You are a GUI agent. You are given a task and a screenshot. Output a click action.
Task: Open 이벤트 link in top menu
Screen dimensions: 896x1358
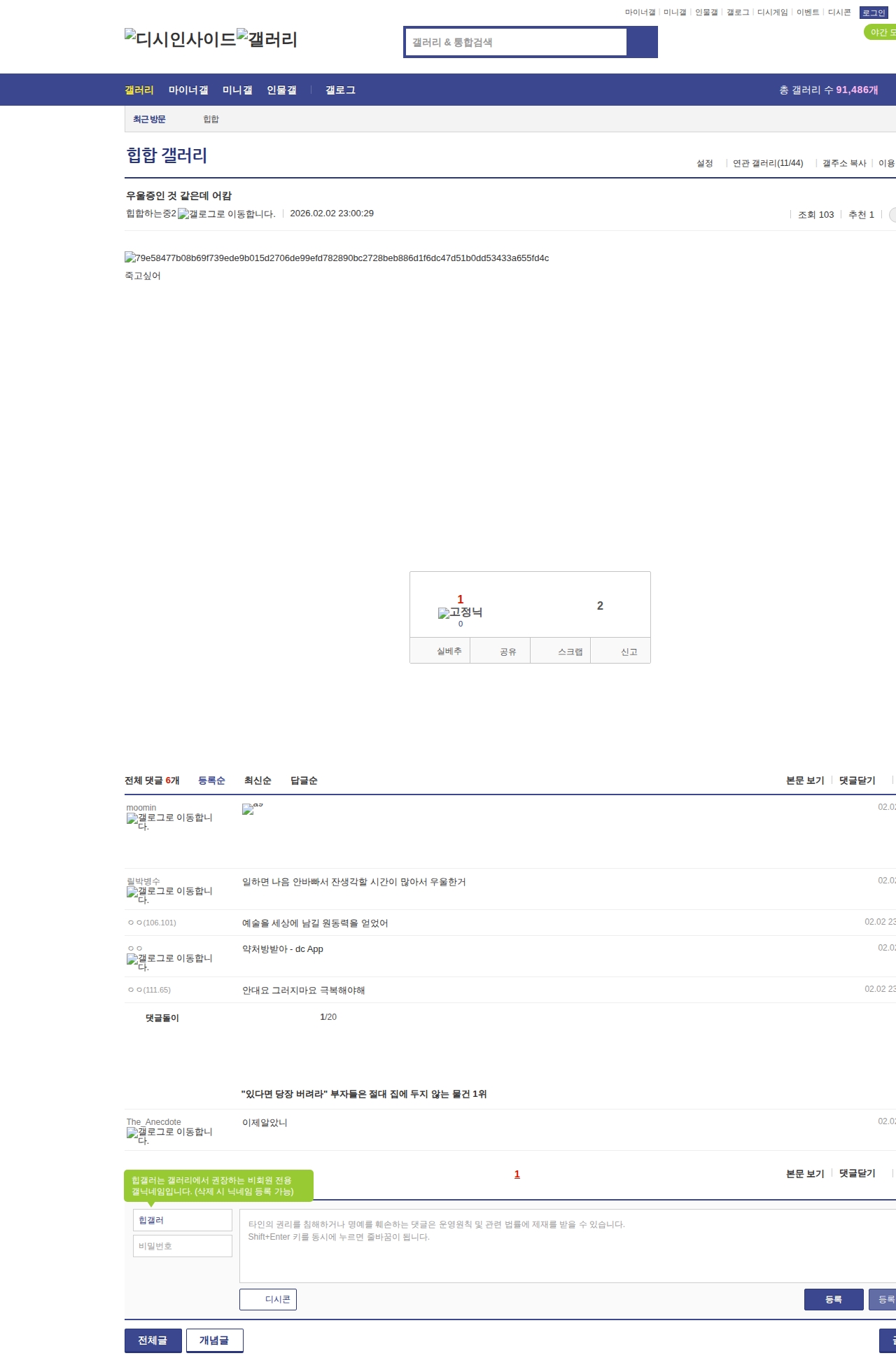808,13
